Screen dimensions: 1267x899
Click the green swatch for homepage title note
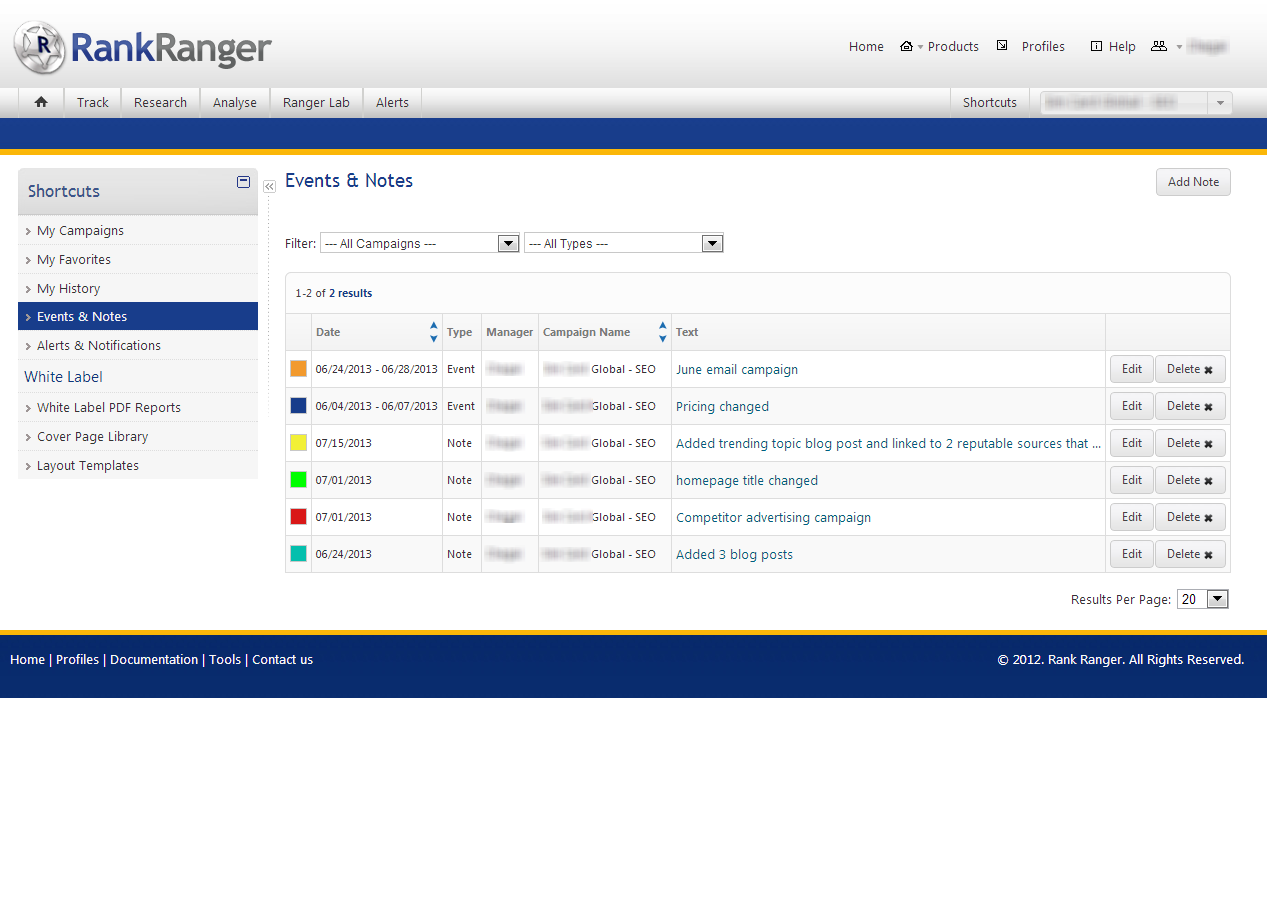[298, 480]
